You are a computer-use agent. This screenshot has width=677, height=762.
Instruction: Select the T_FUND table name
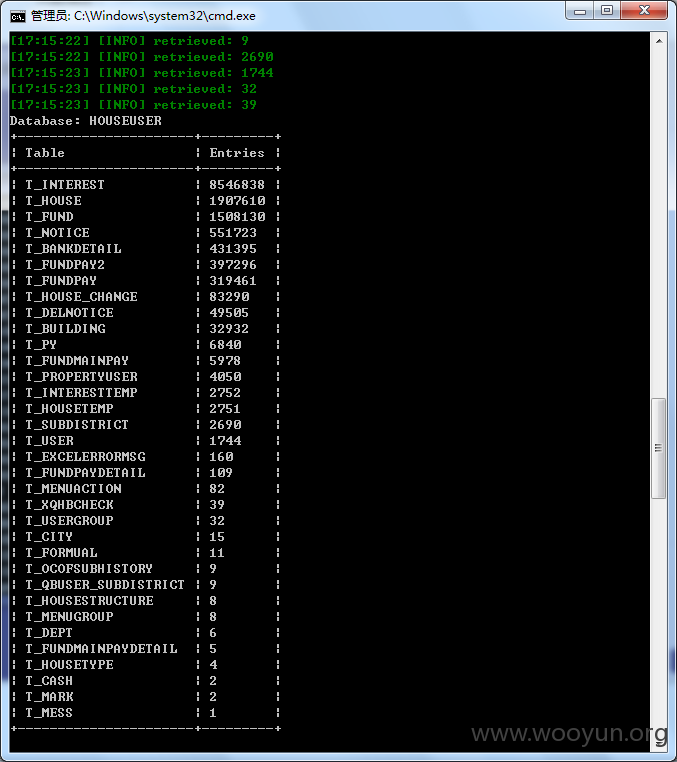(50, 217)
